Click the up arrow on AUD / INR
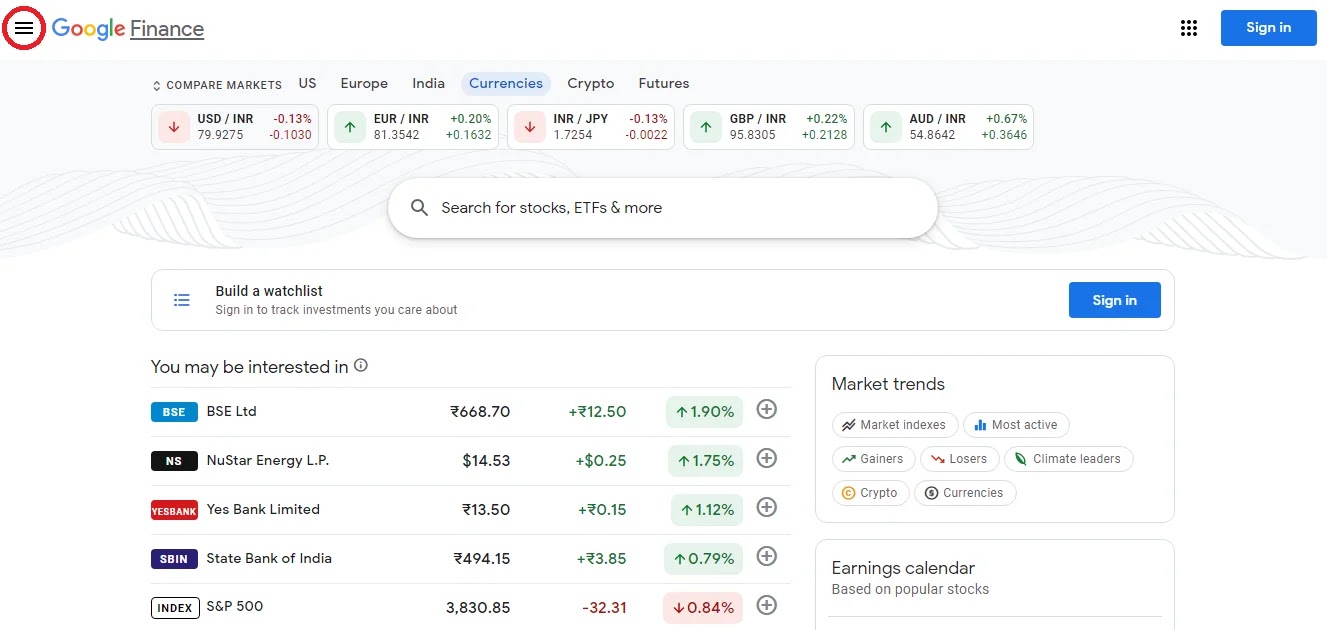The image size is (1327, 630). tap(886, 127)
